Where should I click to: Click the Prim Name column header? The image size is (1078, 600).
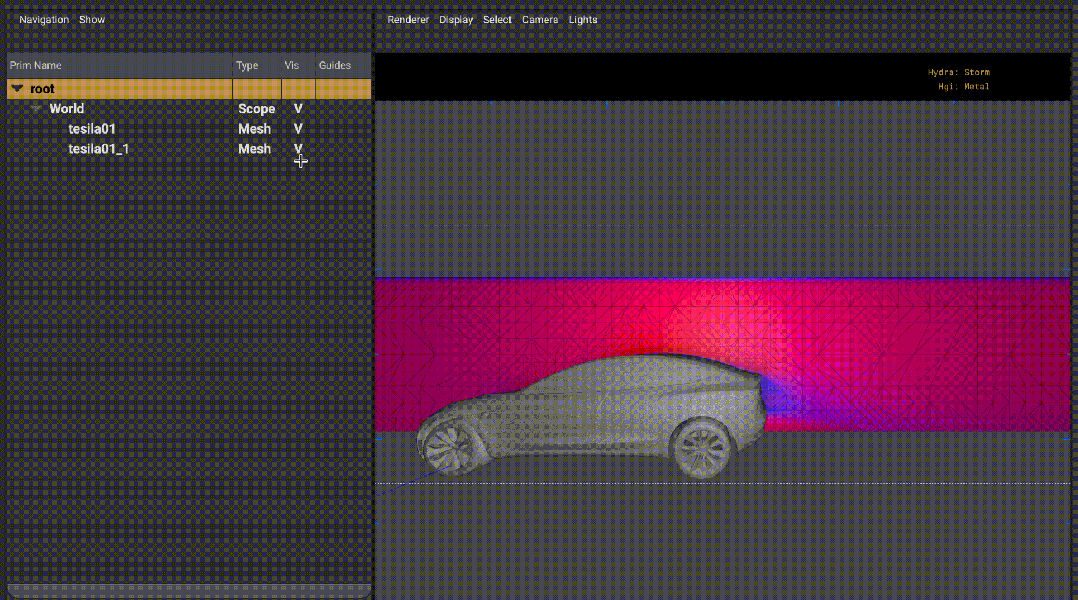36,66
